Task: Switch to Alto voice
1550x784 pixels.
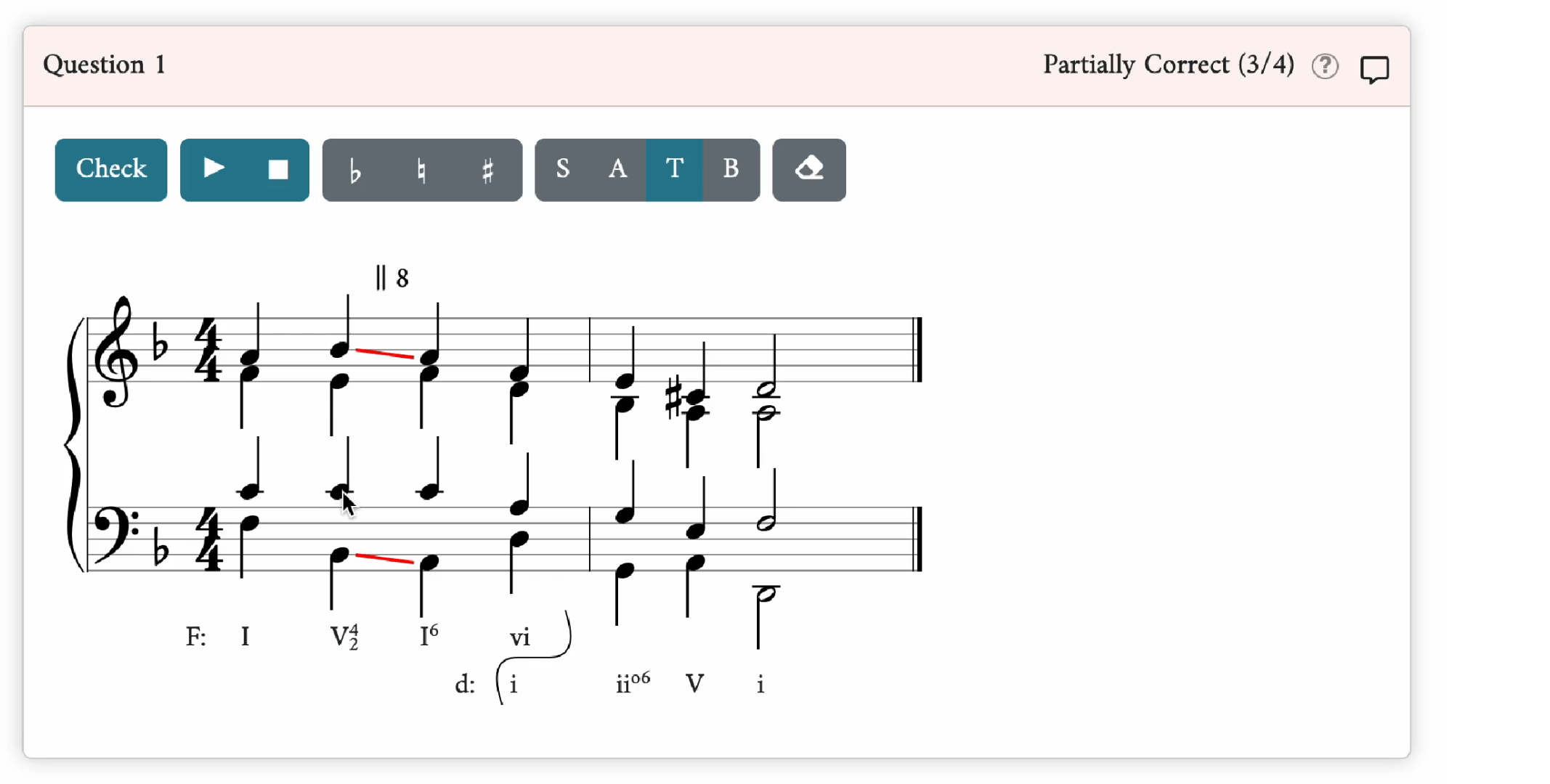Action: coord(618,170)
